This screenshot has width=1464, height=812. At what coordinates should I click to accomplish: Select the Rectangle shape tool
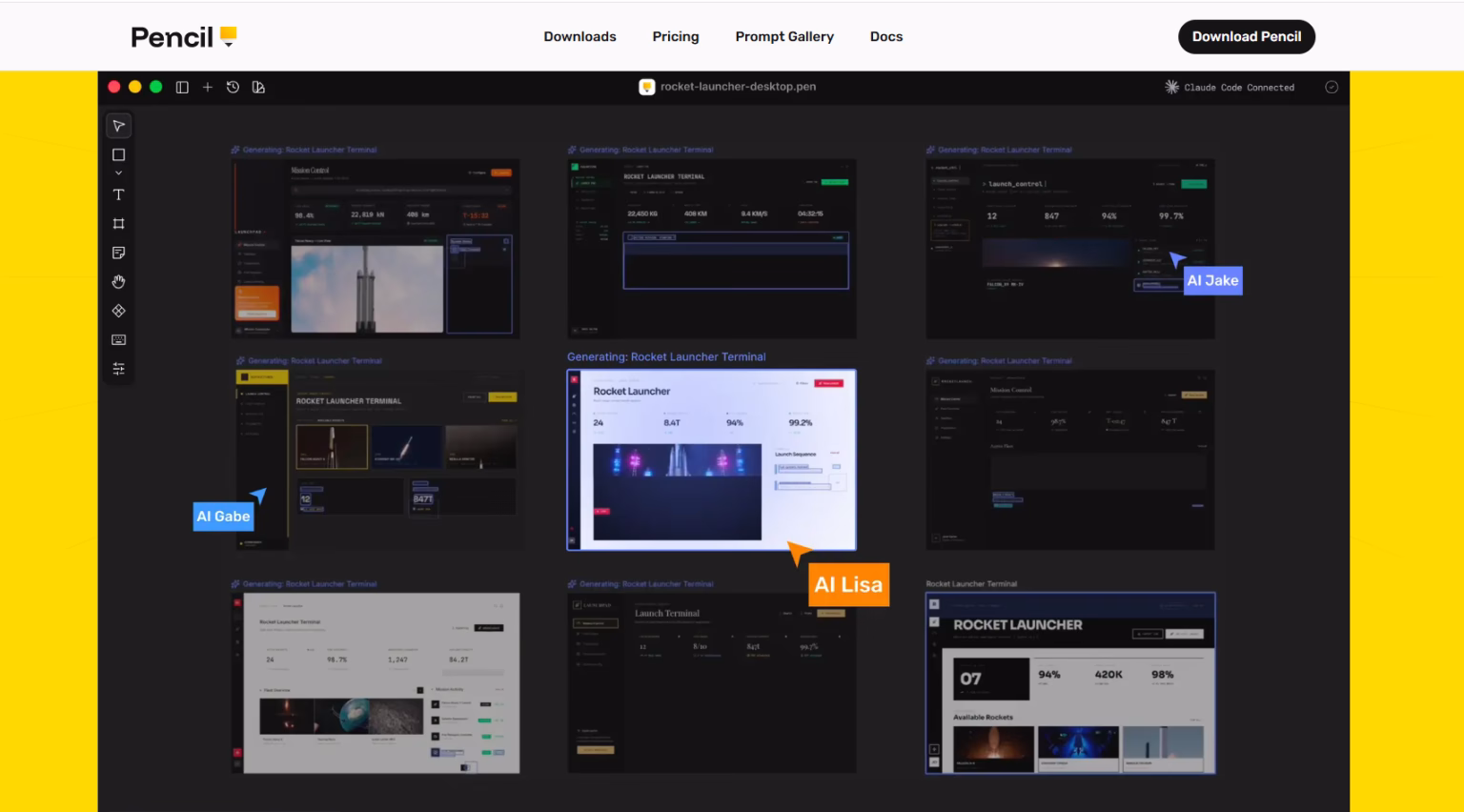tap(118, 154)
